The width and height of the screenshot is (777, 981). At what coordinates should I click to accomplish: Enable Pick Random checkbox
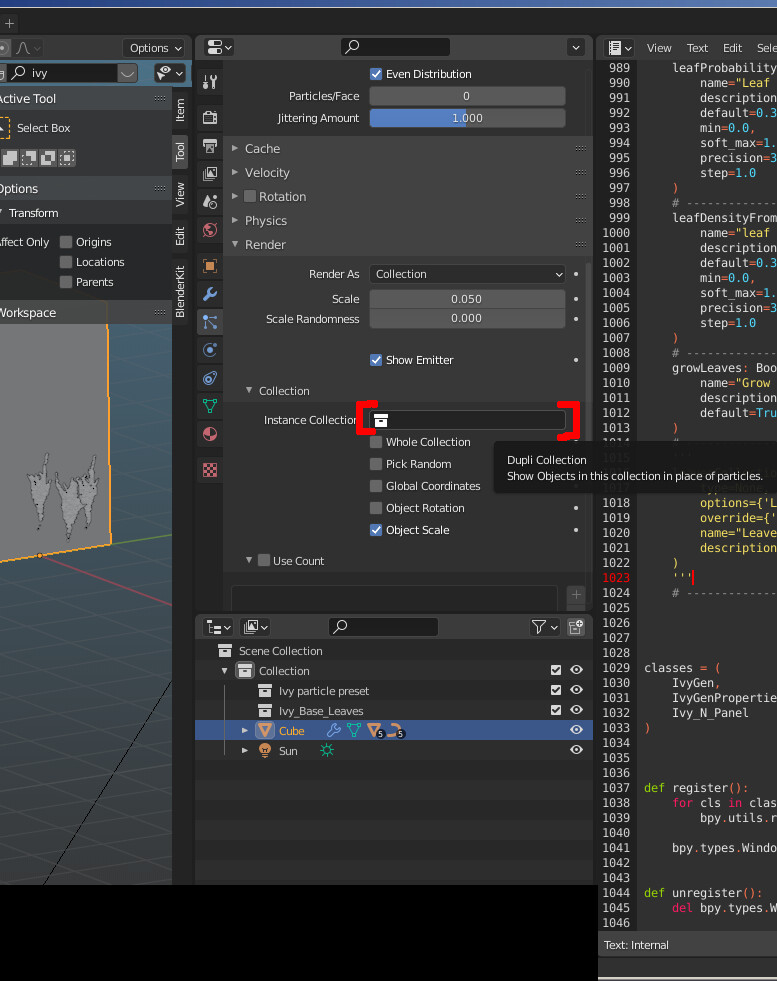[376, 464]
